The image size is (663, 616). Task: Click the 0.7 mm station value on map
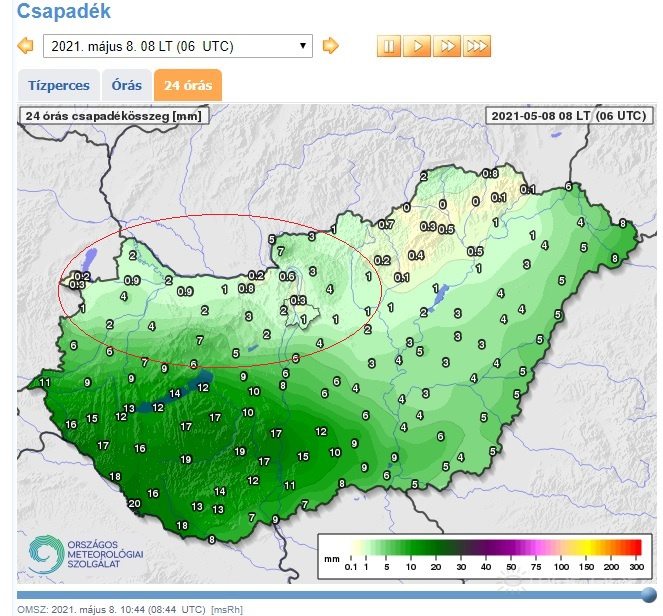coord(386,224)
